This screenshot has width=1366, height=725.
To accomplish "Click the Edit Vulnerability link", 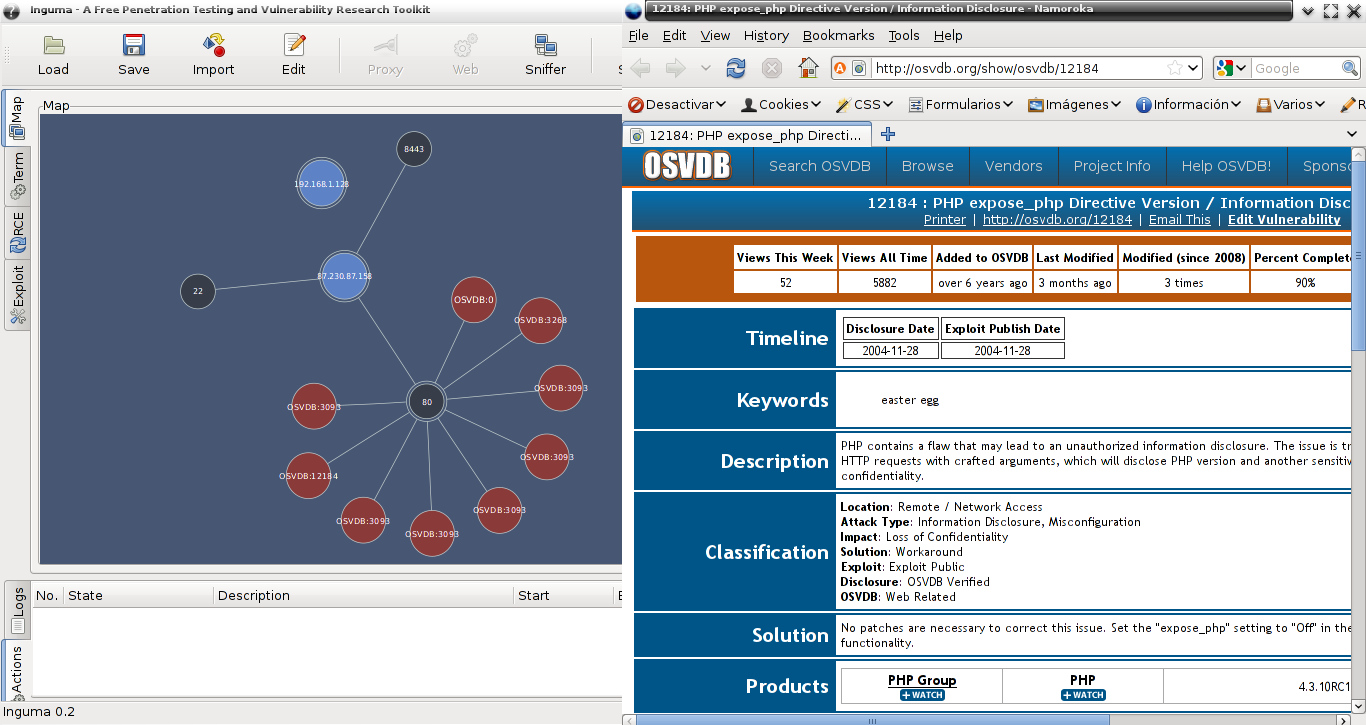I will 1284,220.
